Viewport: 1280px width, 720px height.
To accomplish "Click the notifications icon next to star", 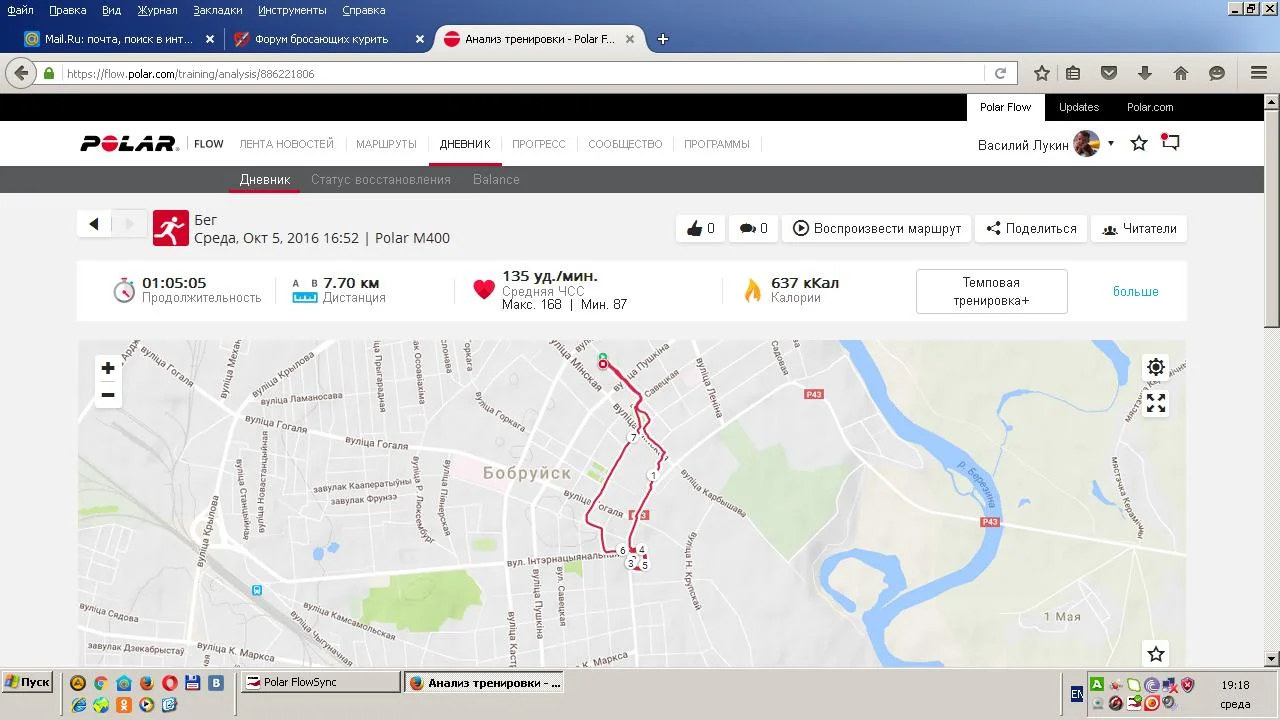I will click(1170, 143).
